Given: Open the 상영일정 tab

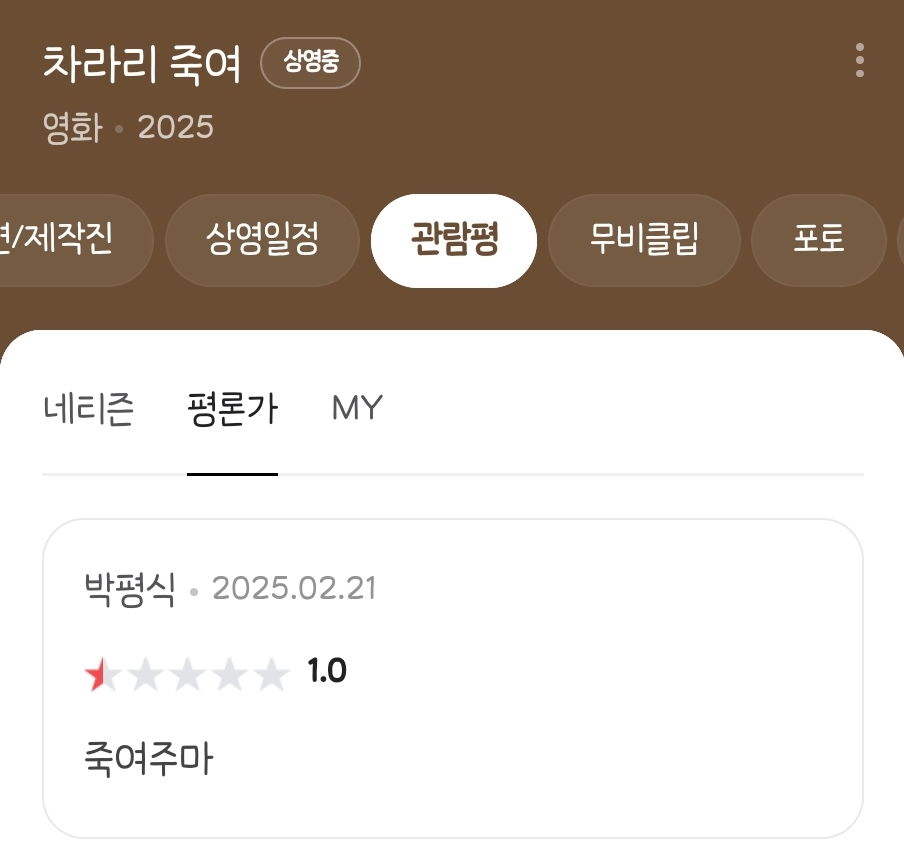Looking at the screenshot, I should tap(262, 239).
